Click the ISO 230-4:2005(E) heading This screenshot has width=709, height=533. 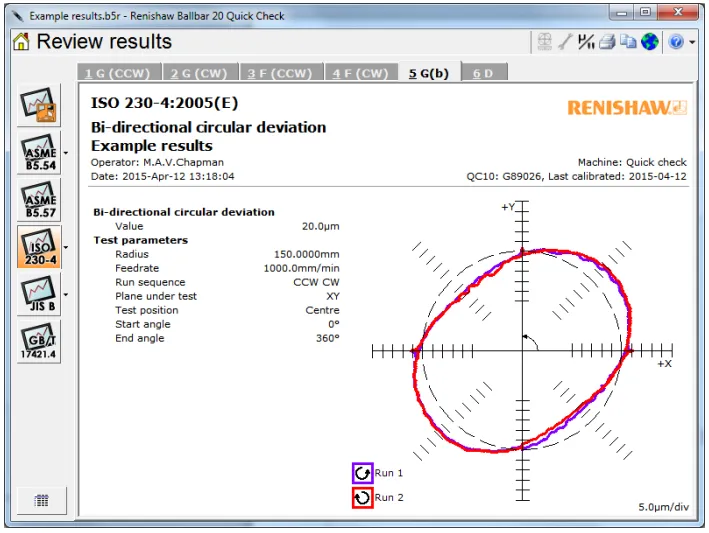click(165, 103)
